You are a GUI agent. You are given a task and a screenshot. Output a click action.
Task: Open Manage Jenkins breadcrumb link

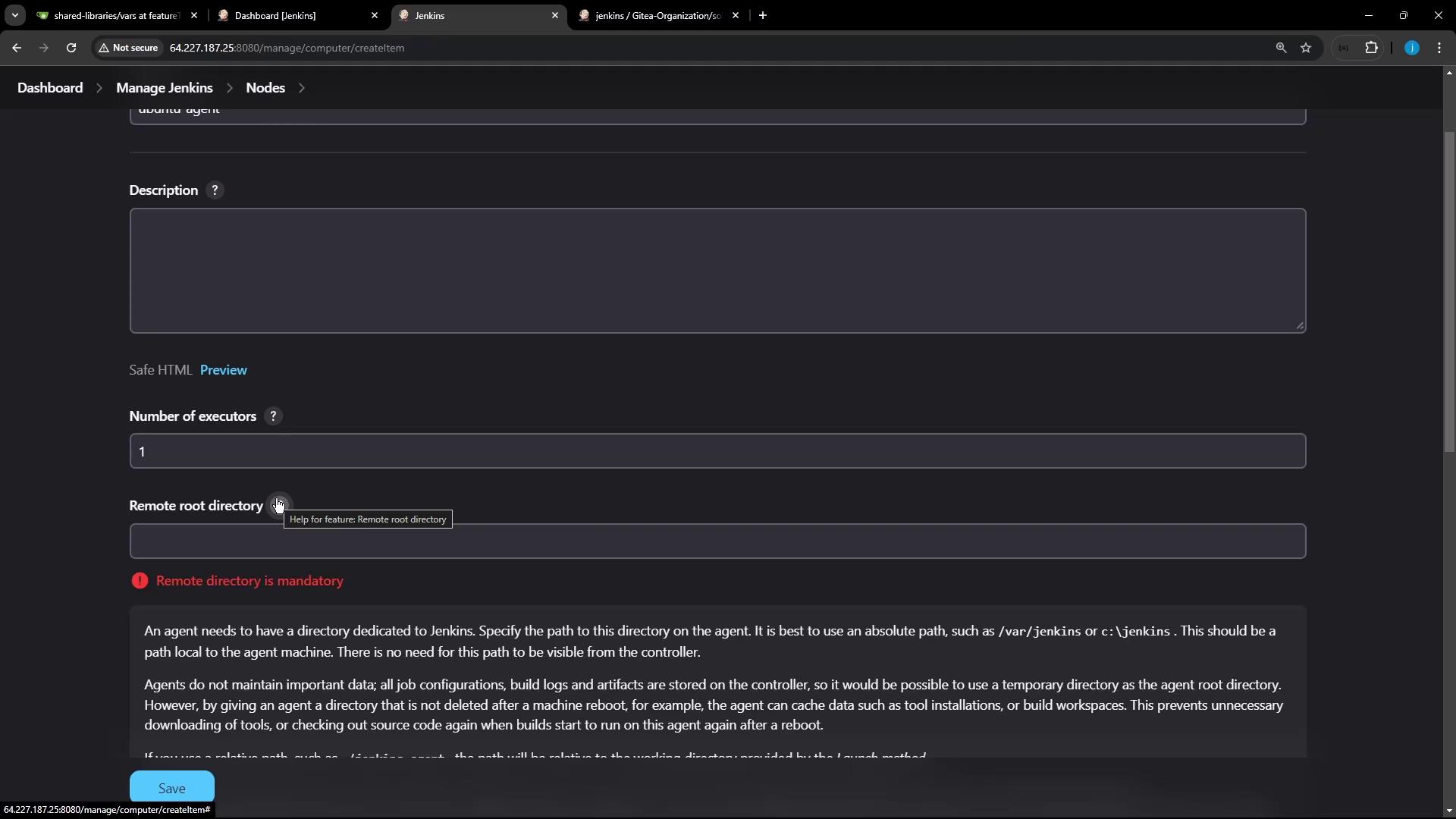[164, 88]
